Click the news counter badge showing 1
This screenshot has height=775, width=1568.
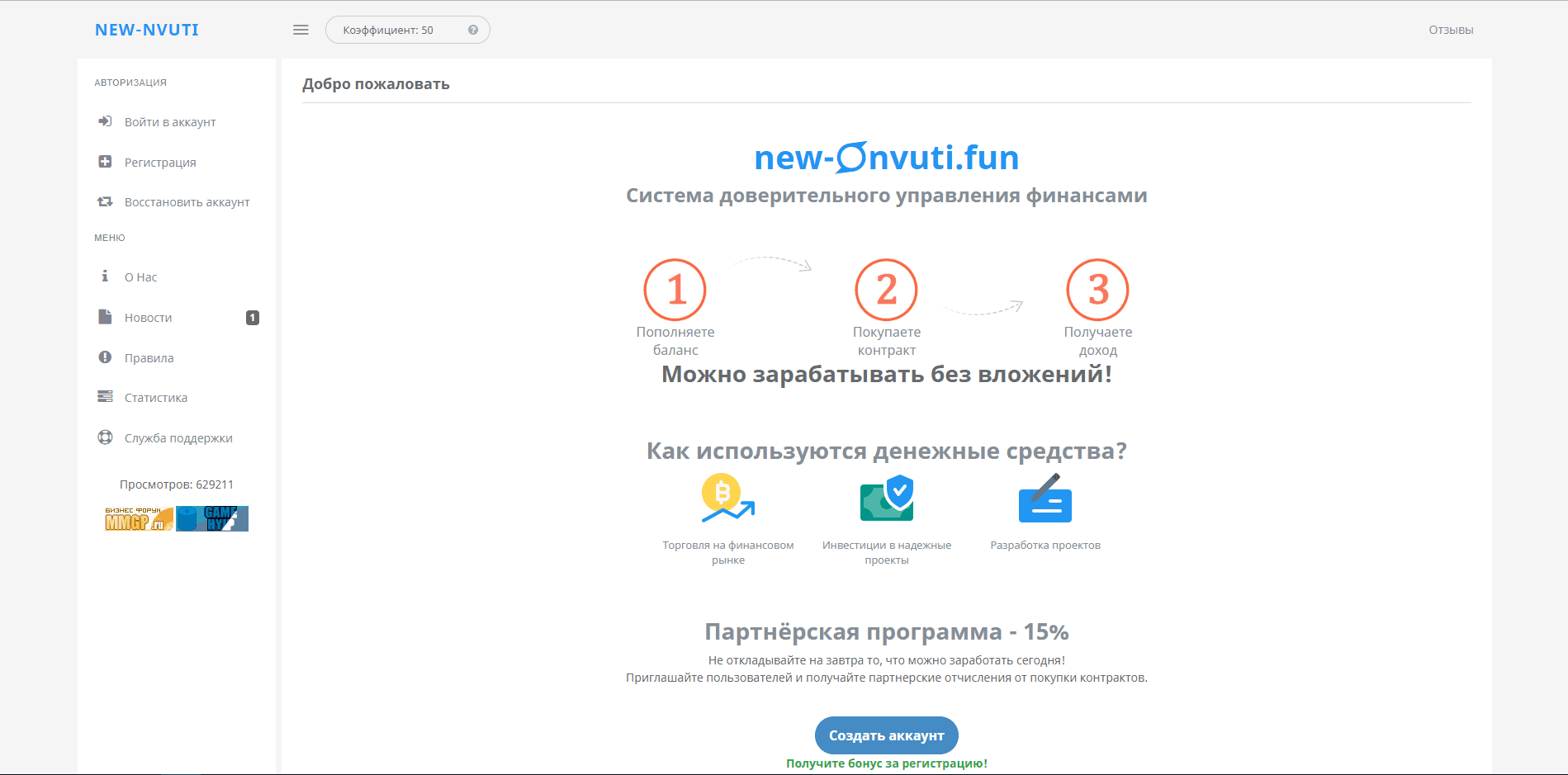[x=253, y=317]
